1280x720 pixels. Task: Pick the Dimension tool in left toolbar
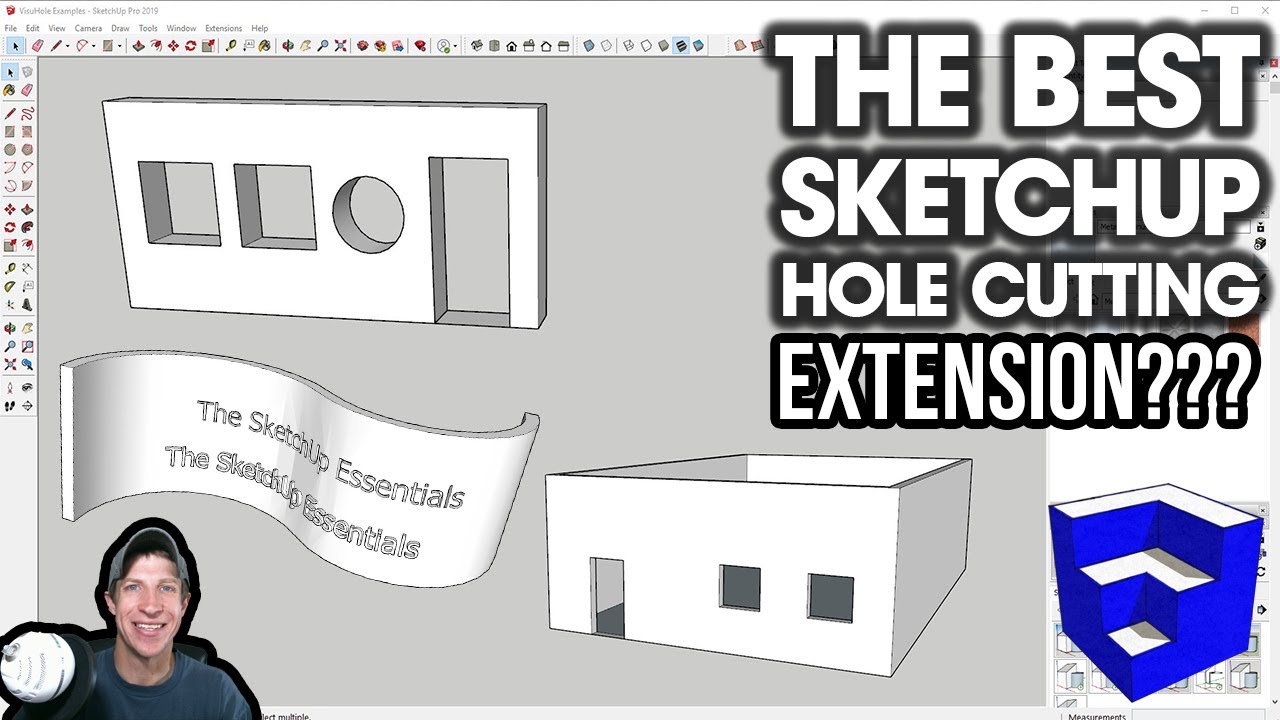coord(27,266)
